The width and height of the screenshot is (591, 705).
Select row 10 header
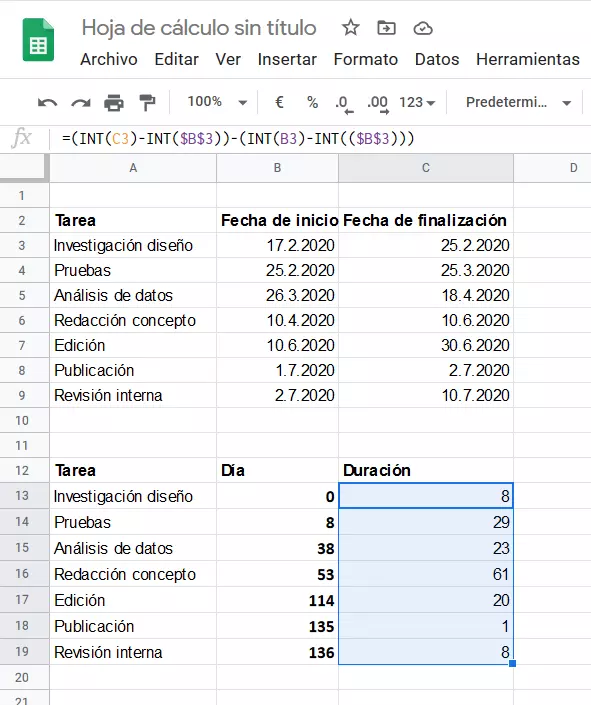pyautogui.click(x=24, y=420)
